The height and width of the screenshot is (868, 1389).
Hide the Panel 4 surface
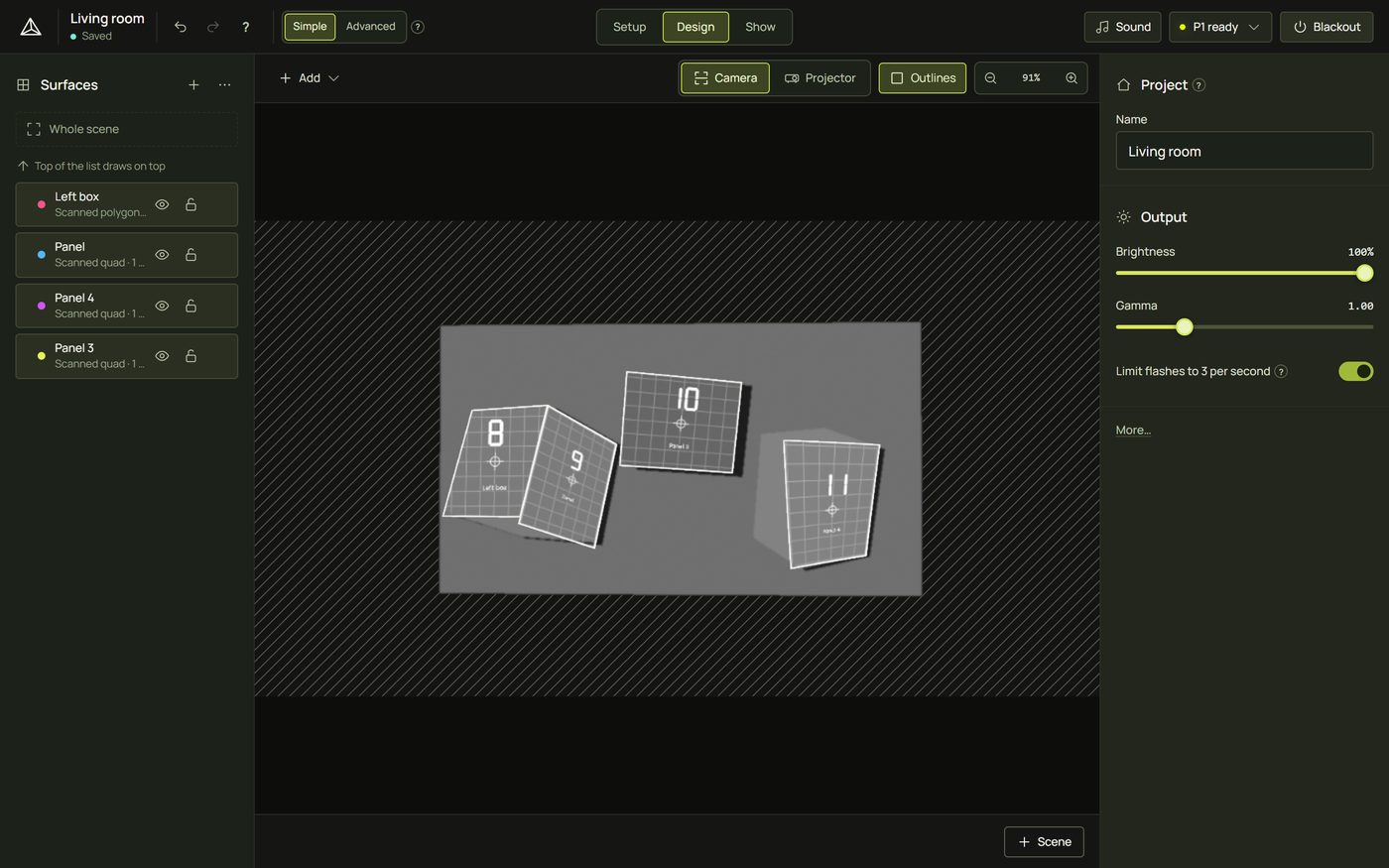(162, 306)
